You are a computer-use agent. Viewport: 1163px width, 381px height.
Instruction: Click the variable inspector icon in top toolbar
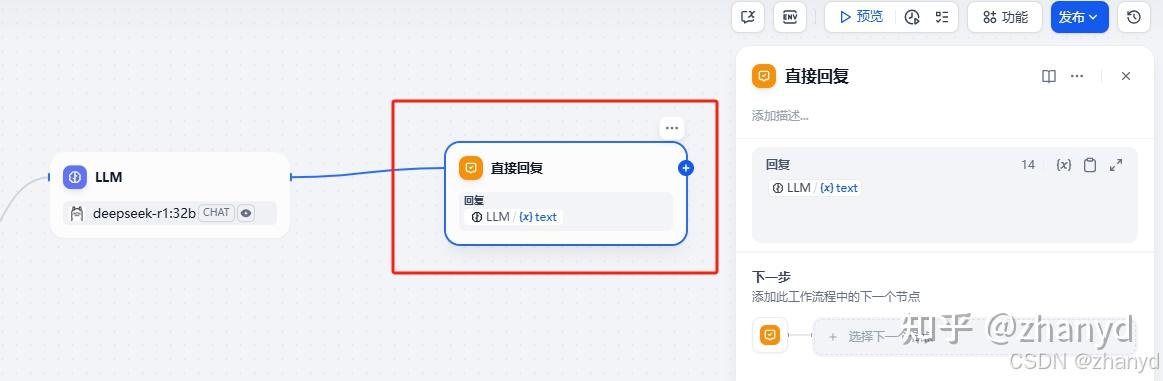[x=748, y=17]
